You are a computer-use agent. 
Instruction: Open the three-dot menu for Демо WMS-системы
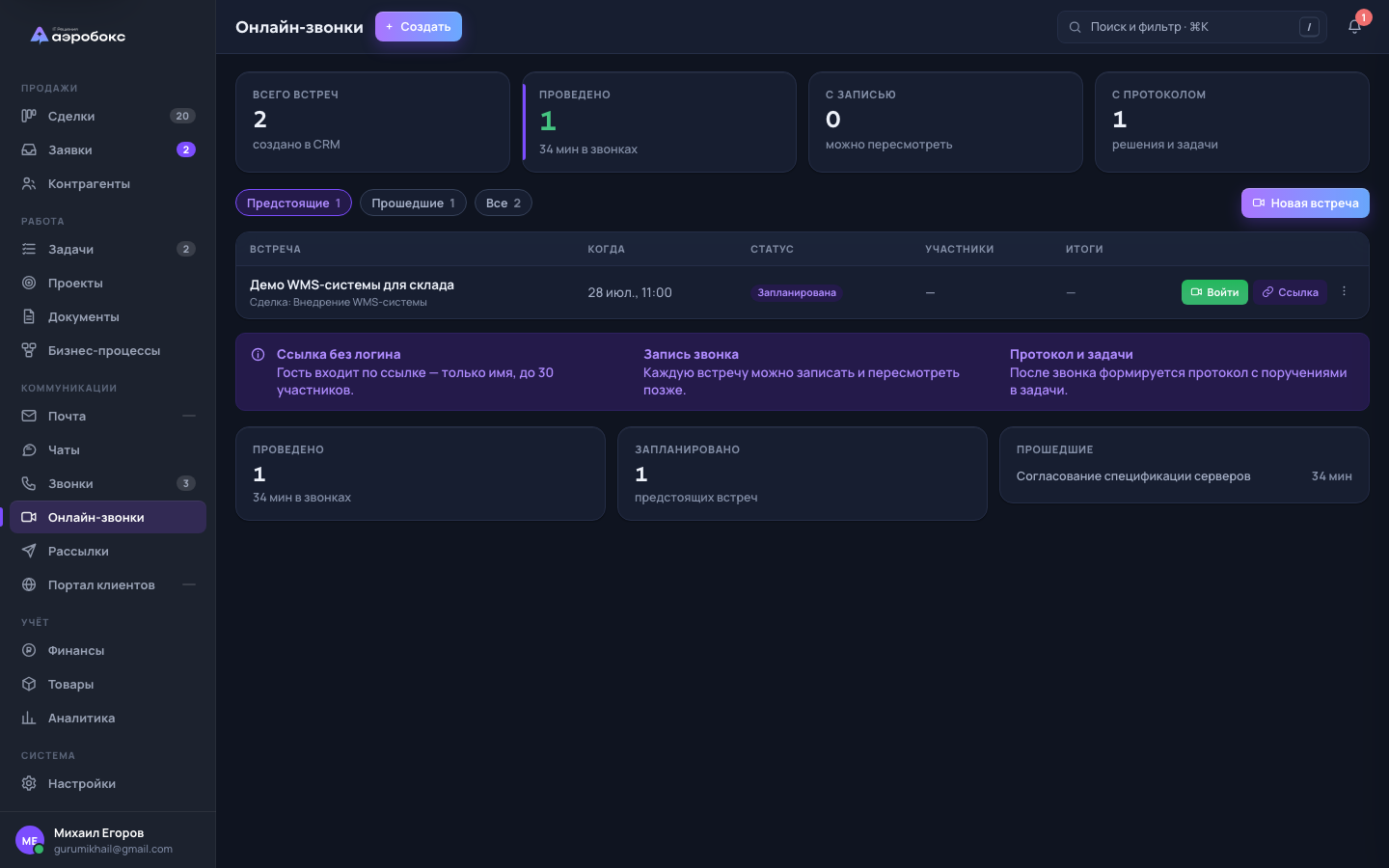point(1344,291)
